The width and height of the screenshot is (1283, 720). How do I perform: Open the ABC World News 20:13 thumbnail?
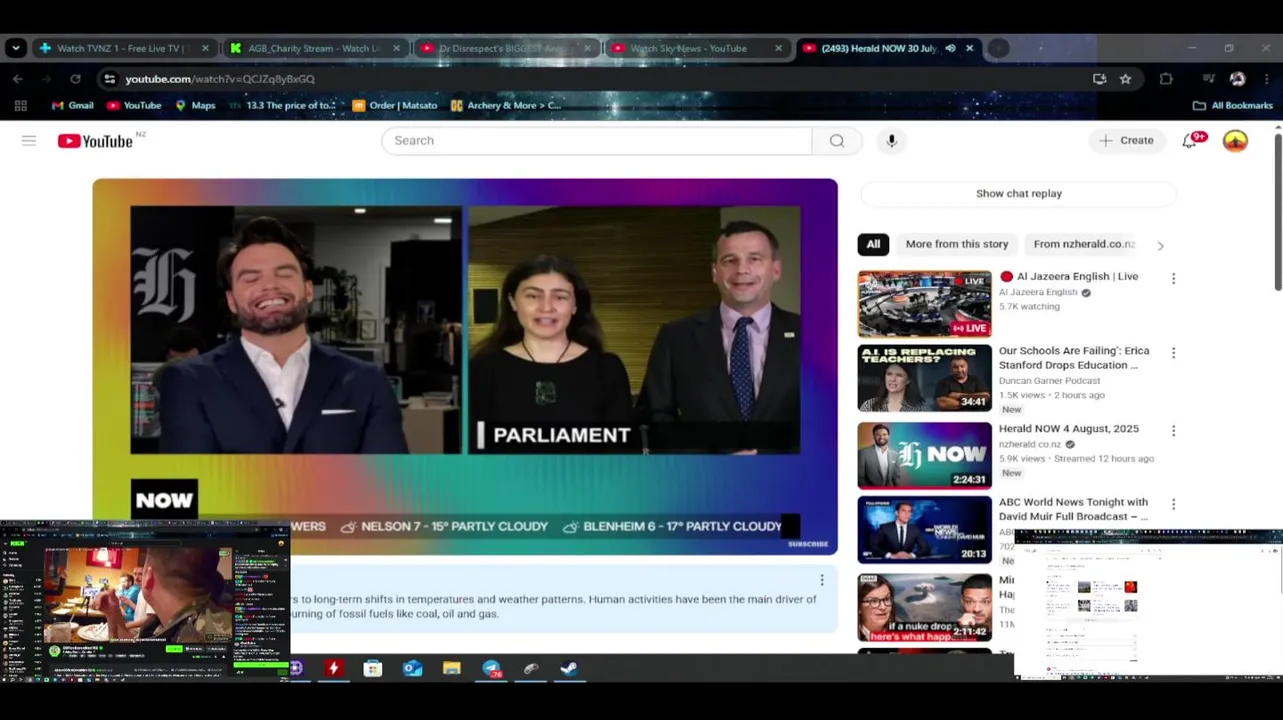tap(924, 529)
